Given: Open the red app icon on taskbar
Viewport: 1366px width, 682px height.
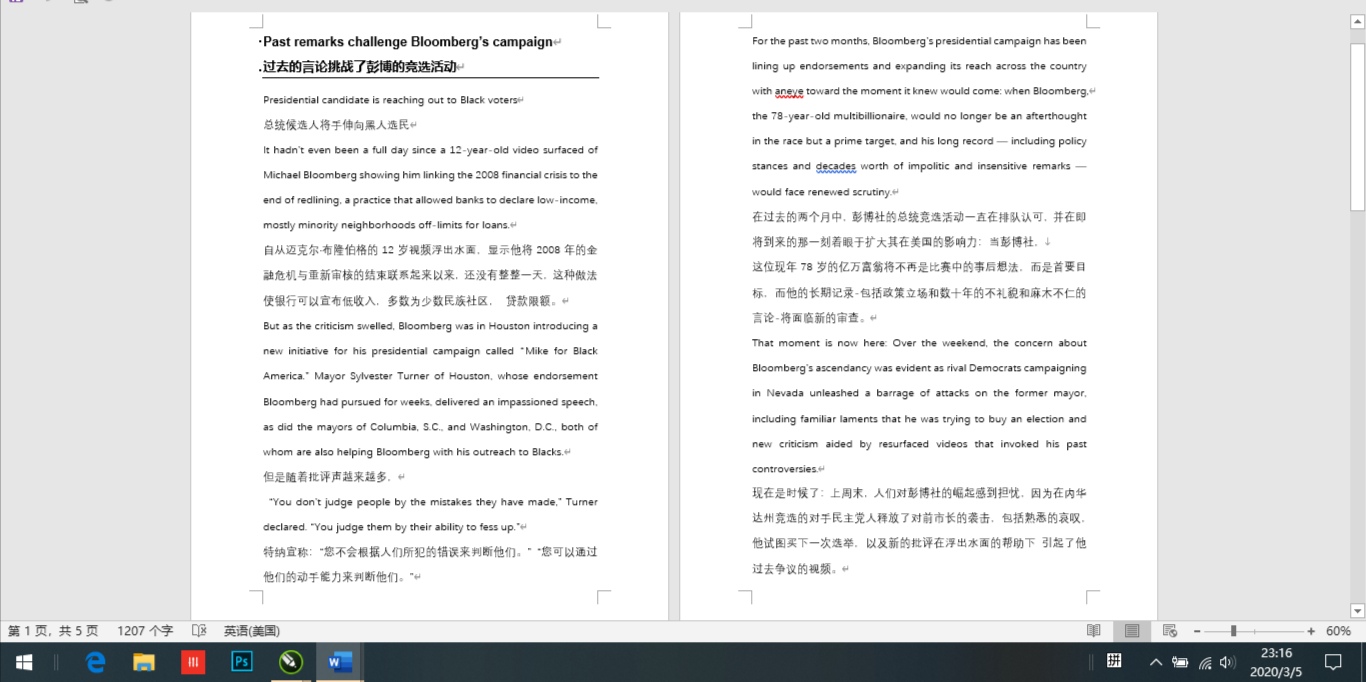Looking at the screenshot, I should pyautogui.click(x=193, y=662).
